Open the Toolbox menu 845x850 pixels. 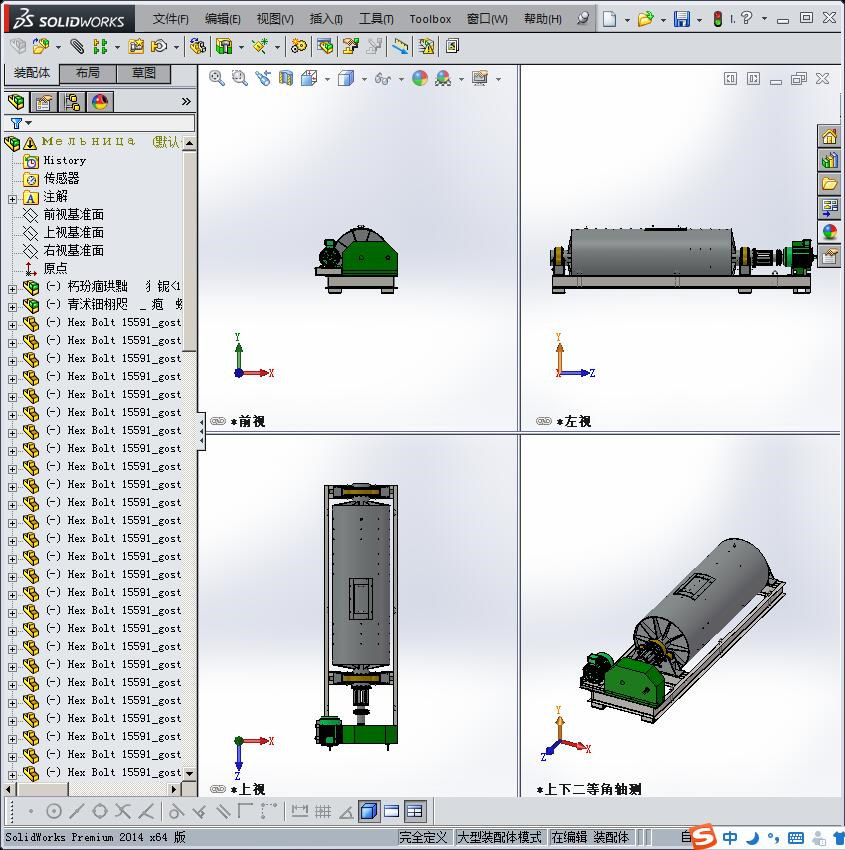click(x=430, y=19)
